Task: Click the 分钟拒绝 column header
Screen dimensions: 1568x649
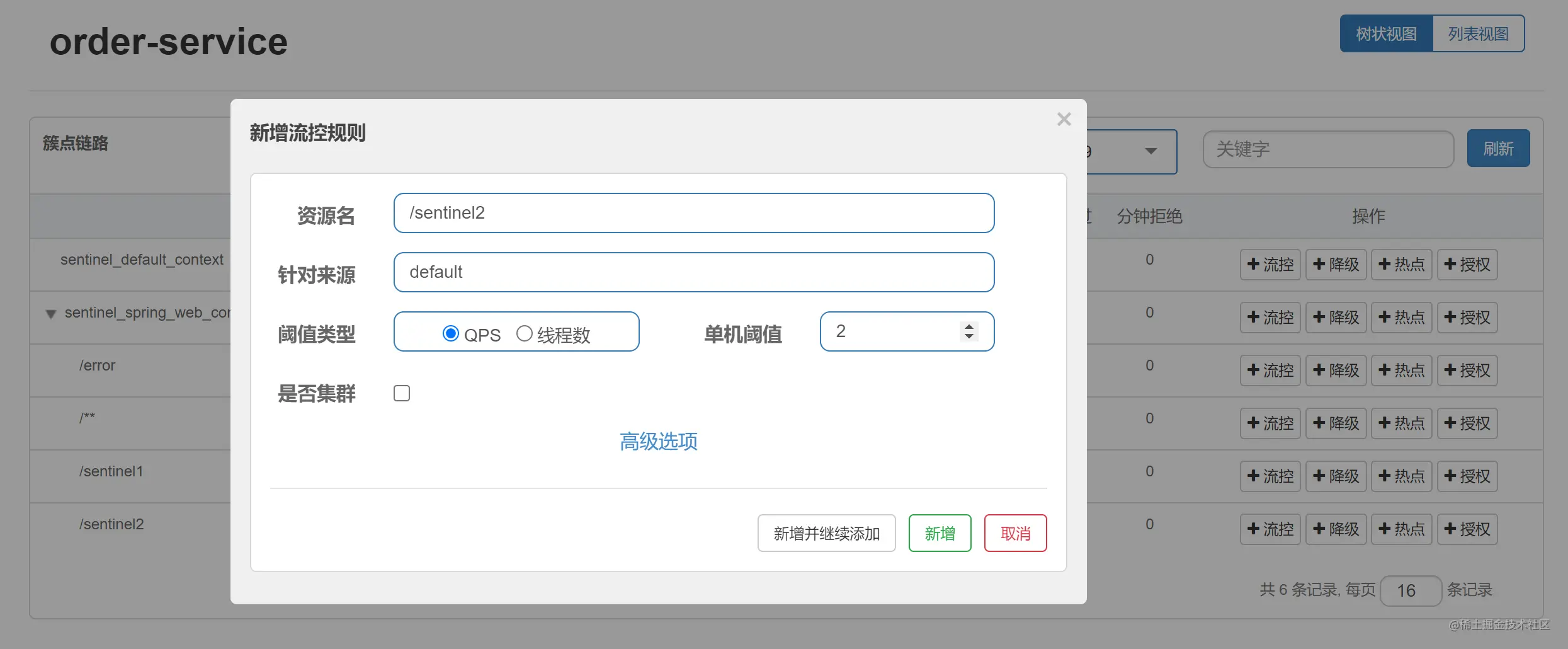Action: [x=1149, y=217]
